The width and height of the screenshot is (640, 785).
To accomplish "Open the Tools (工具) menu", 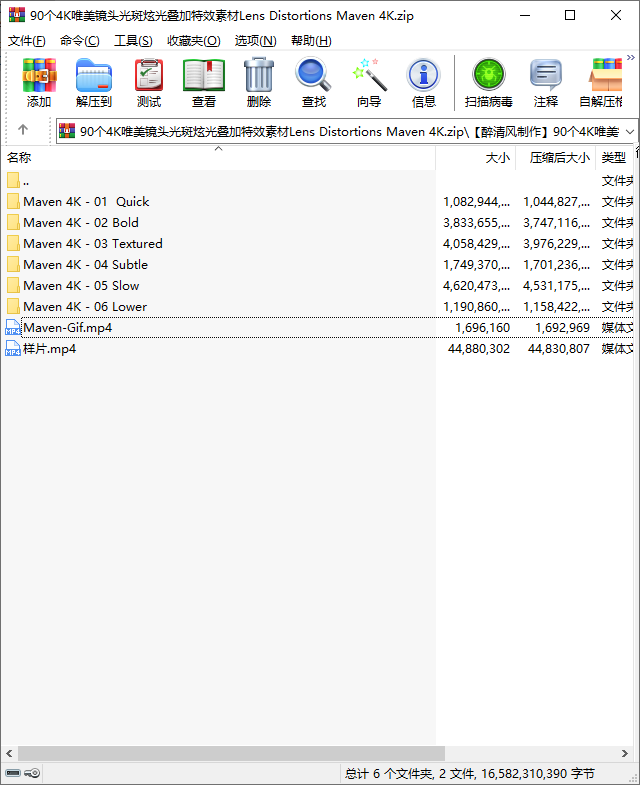I will [133, 41].
